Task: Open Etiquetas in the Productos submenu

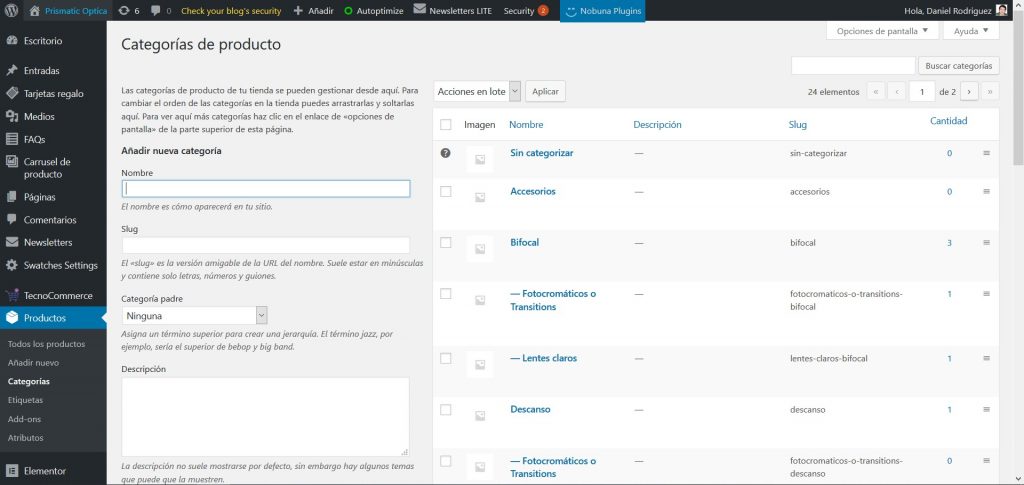Action: click(x=25, y=400)
